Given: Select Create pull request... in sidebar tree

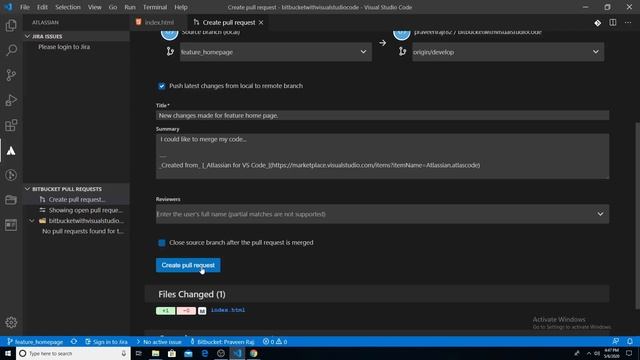Looking at the screenshot, I should pos(77,200).
